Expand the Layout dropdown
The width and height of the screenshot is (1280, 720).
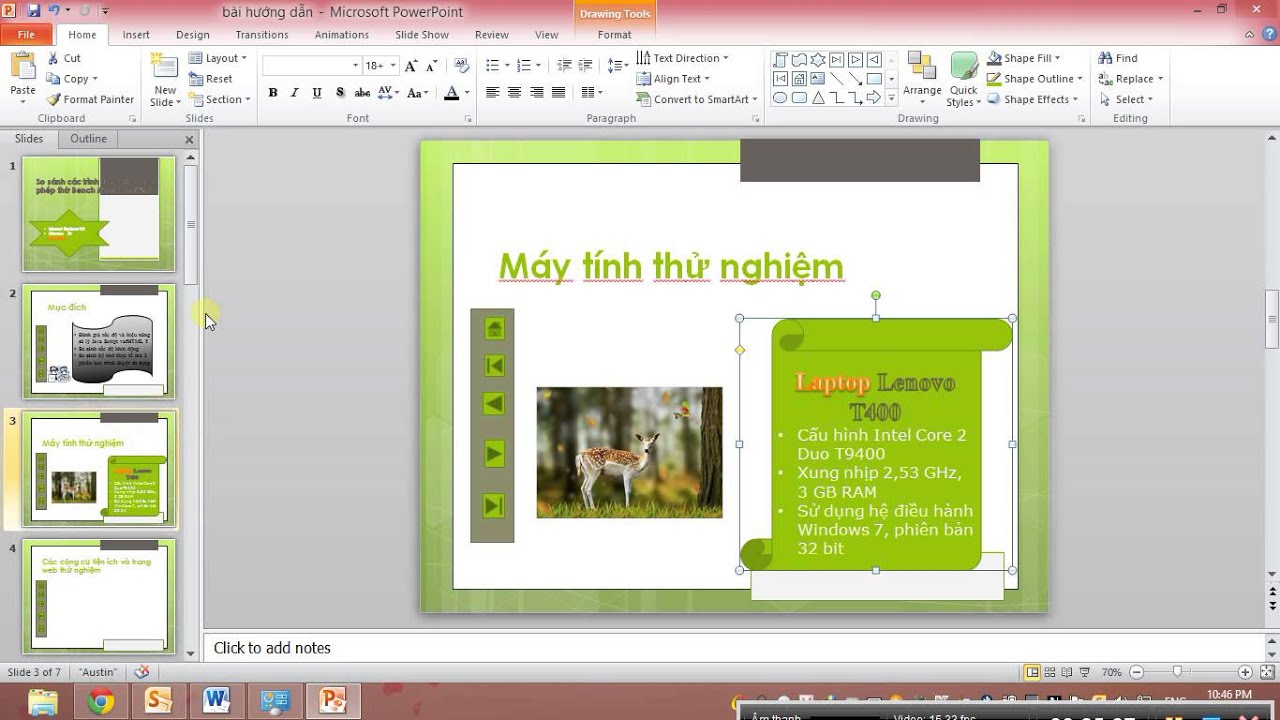(218, 58)
